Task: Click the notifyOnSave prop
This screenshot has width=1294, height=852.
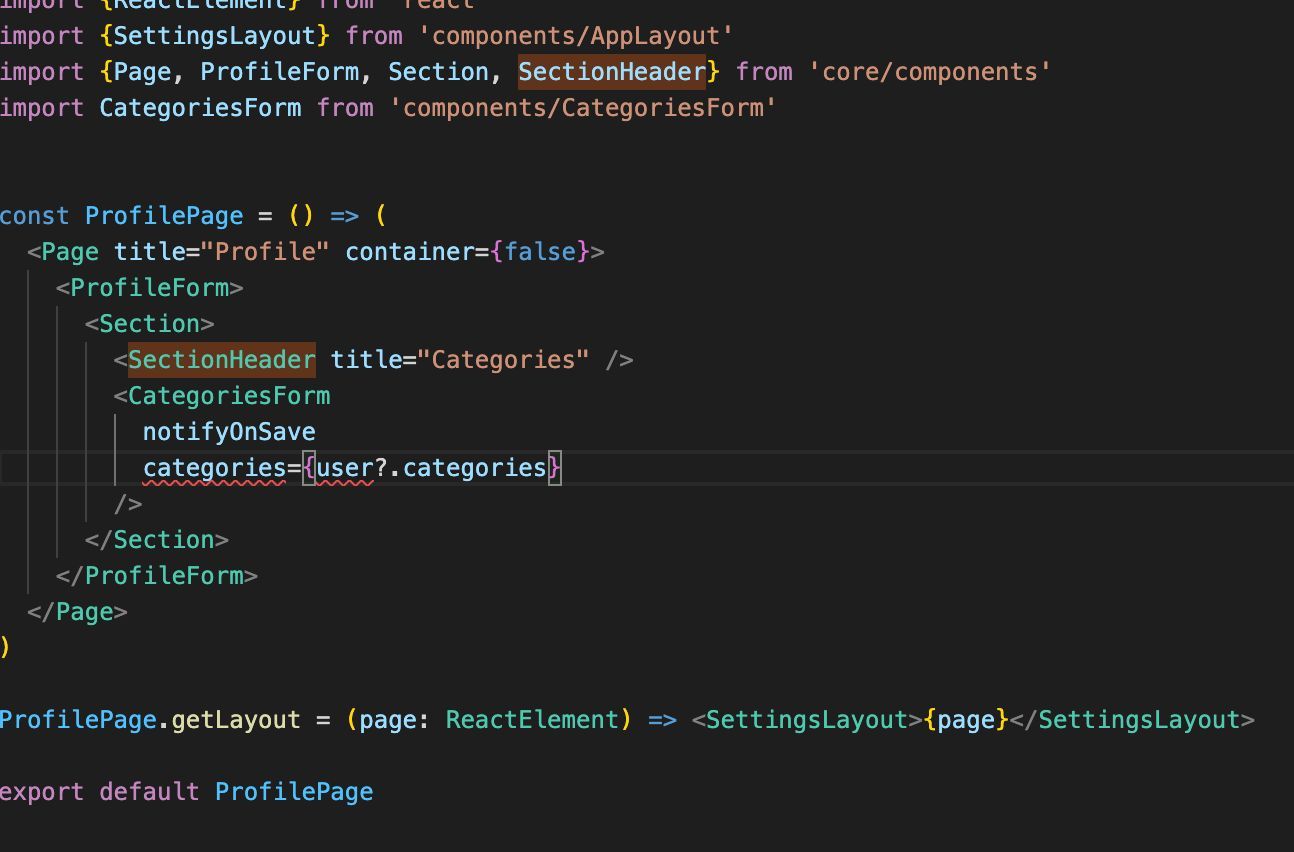Action: tap(229, 432)
